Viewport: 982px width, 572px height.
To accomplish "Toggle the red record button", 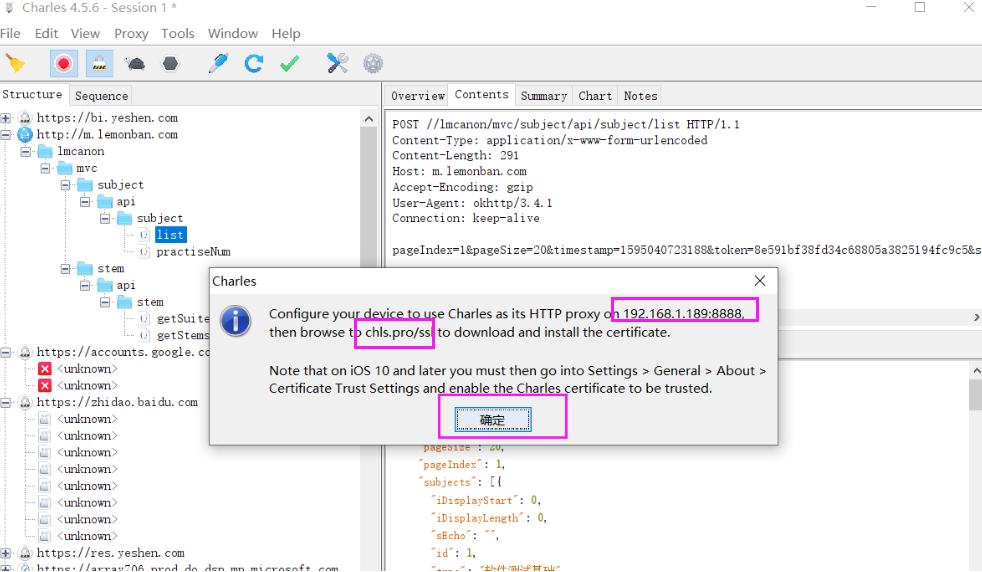I will (64, 64).
